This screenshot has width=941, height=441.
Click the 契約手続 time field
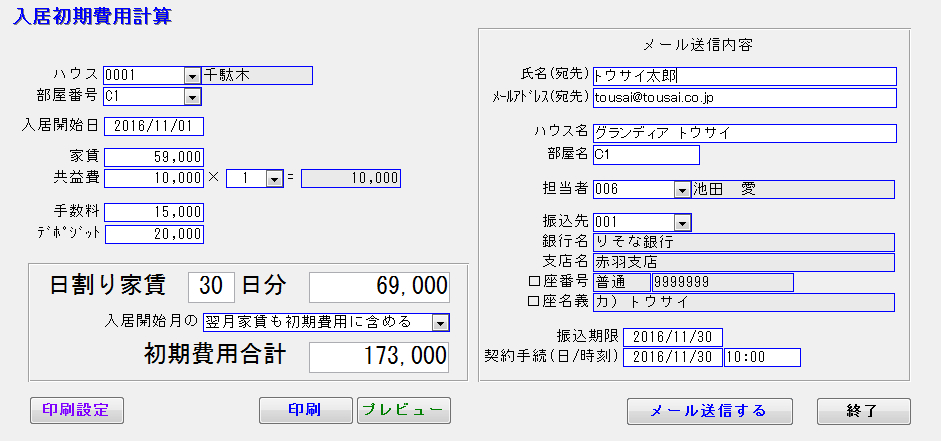point(762,357)
